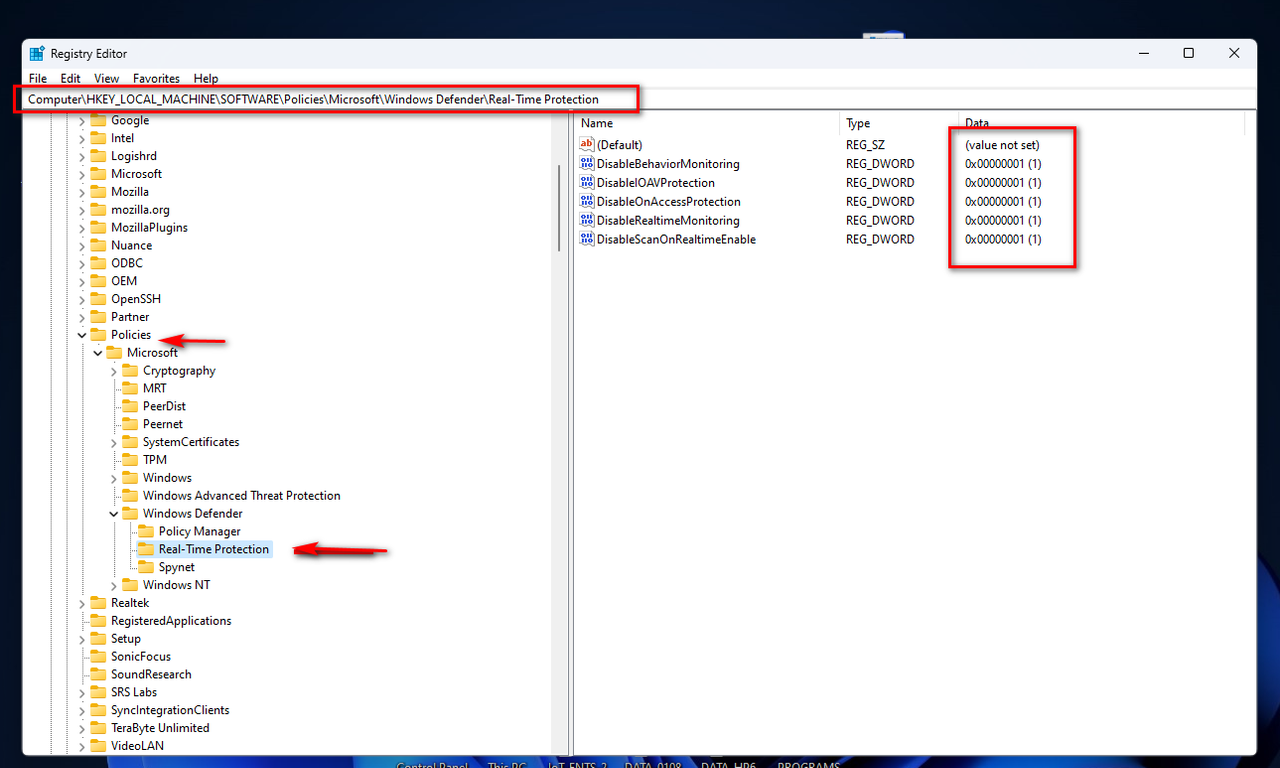Maximize the Registry Editor window

click(1188, 54)
